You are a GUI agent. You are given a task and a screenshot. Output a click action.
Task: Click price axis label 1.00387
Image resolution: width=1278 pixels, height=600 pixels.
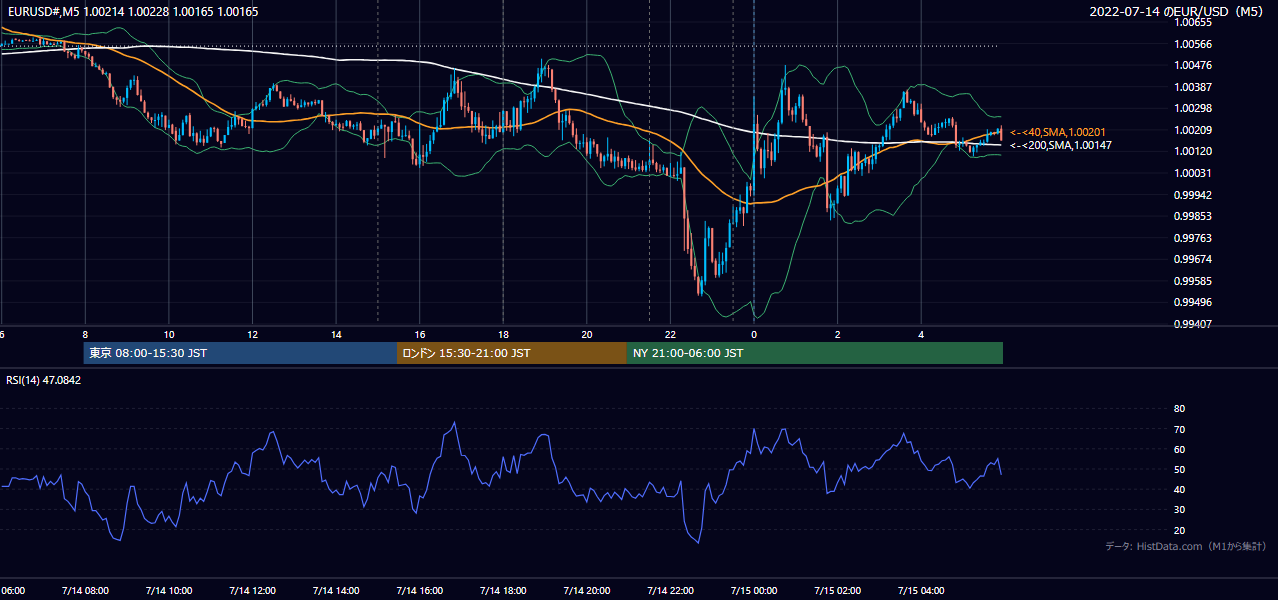pos(1192,87)
